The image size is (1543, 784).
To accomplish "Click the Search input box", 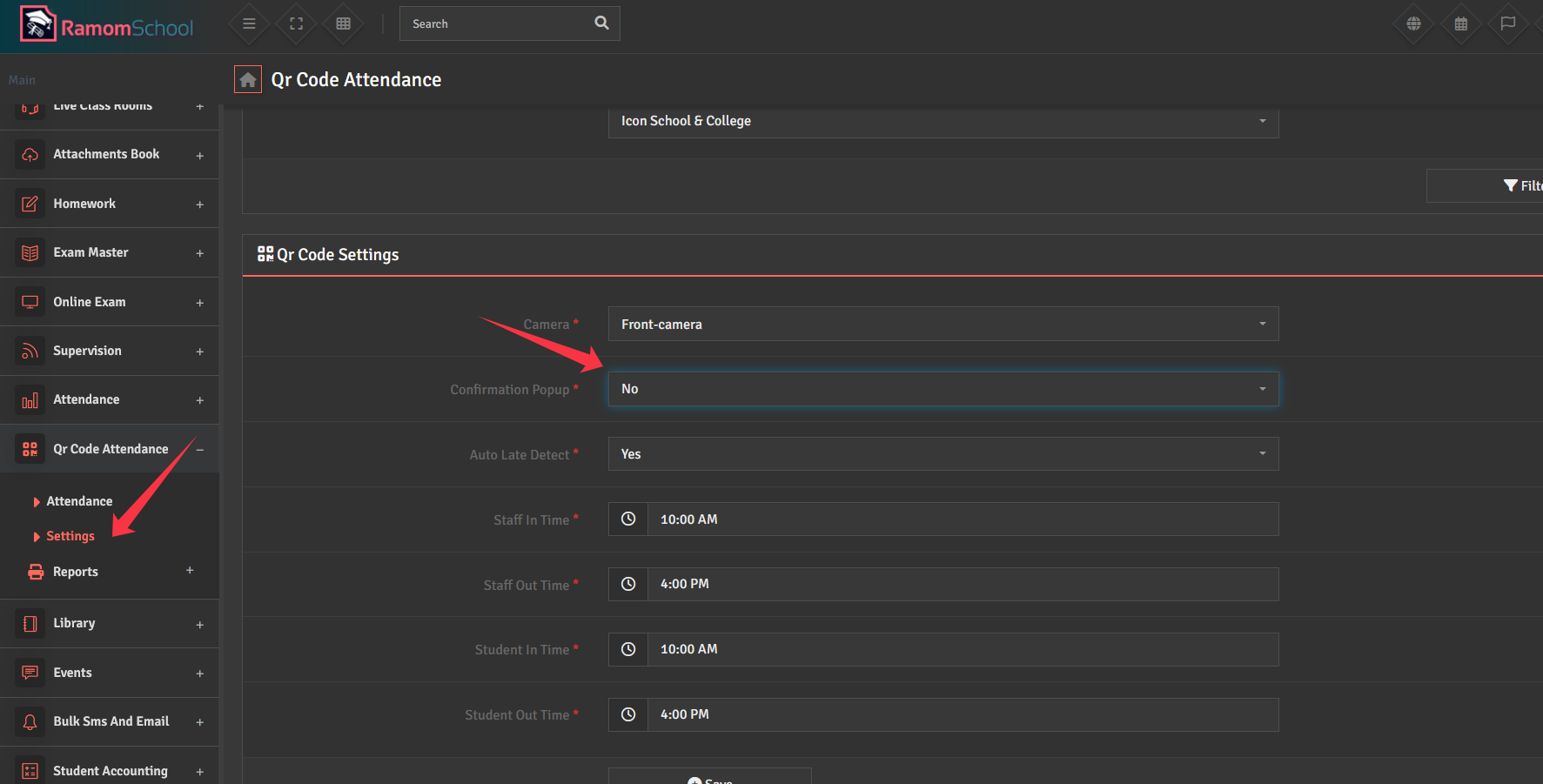I will tap(496, 23).
